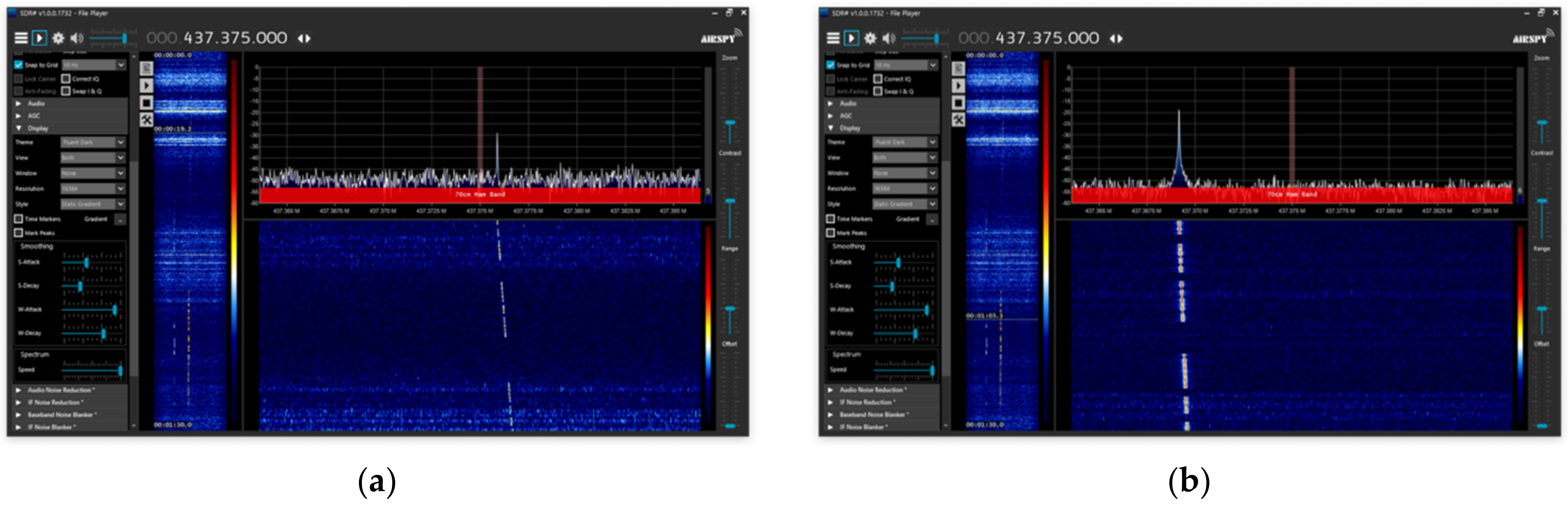1568x506 pixels.
Task: Click the file player open-file icon in left window (a)
Action: click(x=146, y=68)
